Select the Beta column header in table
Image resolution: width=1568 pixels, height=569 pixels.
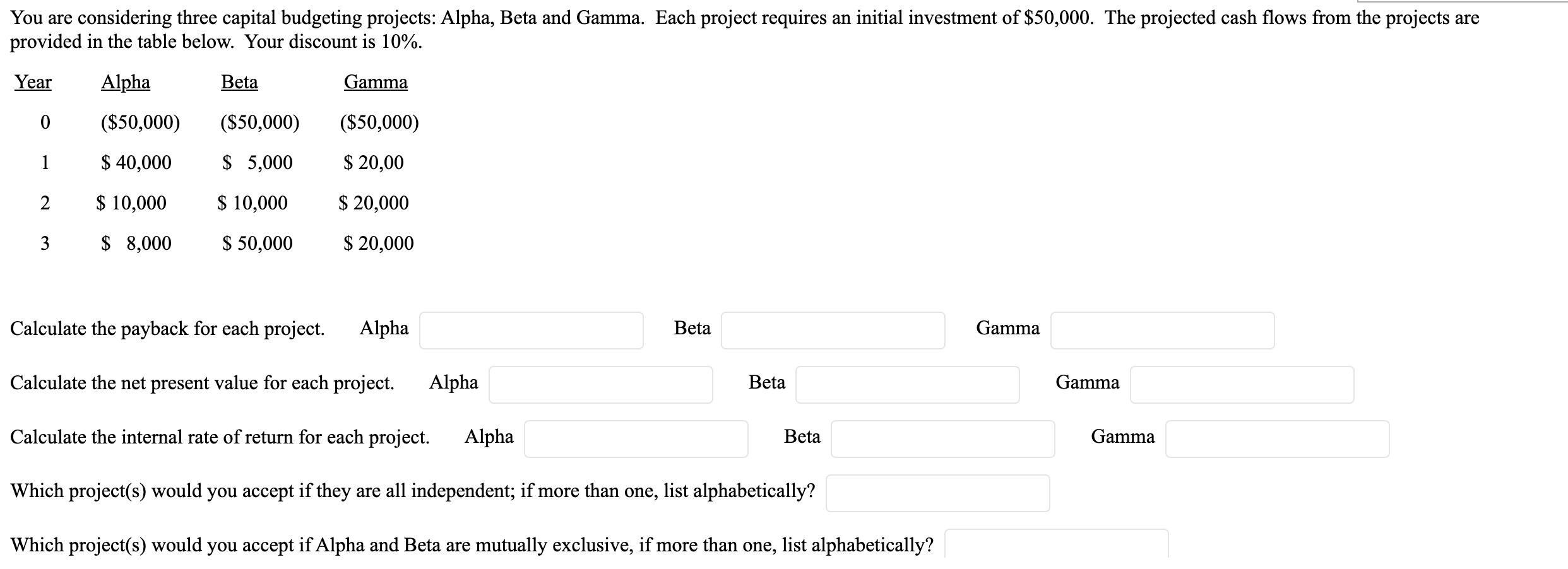click(x=239, y=82)
